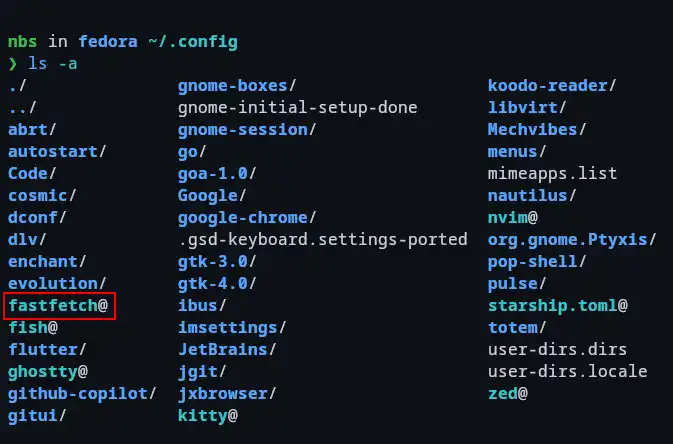
Task: Click the ls -a command text
Action: point(52,63)
